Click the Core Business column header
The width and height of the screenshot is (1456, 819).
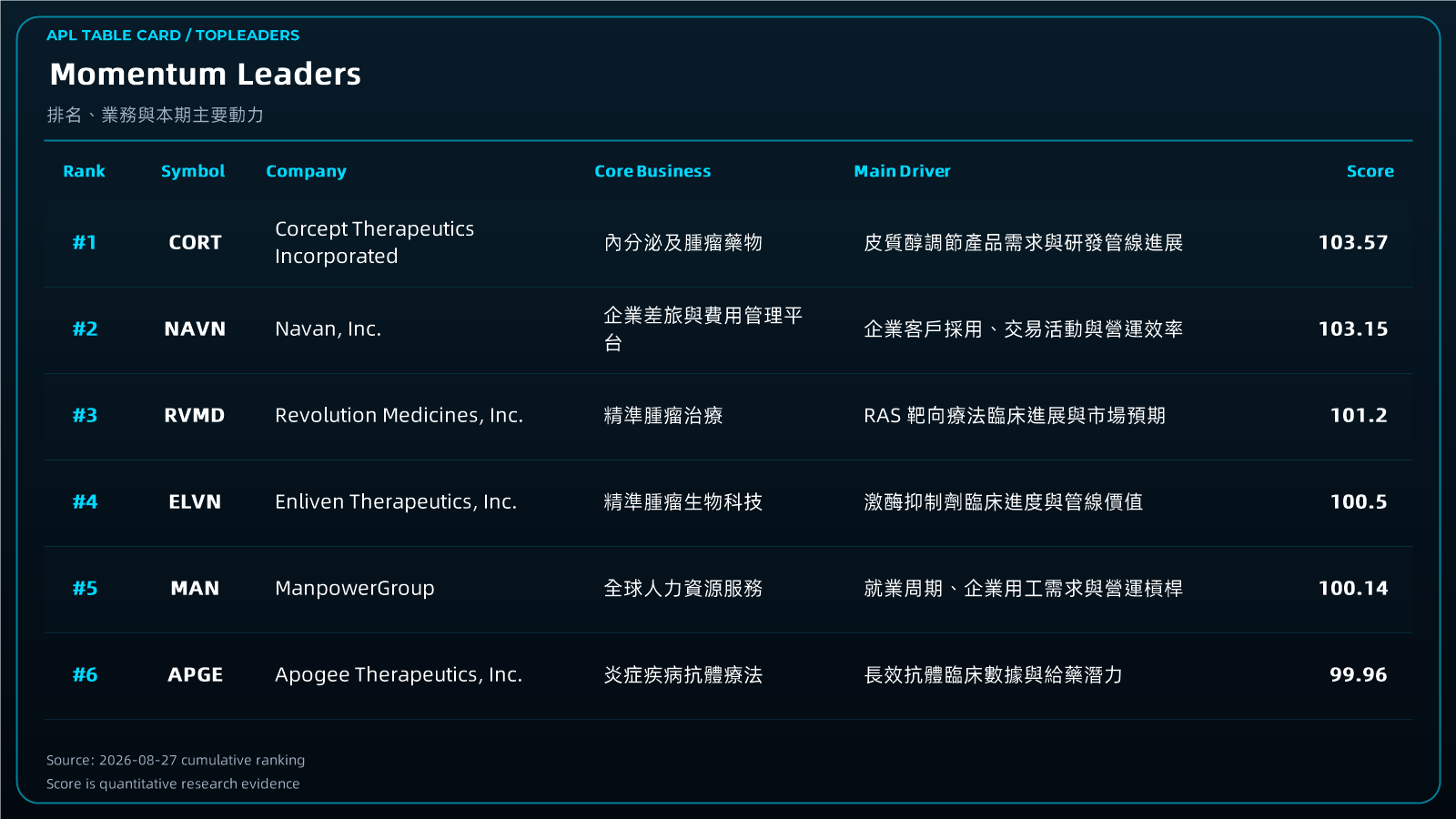[652, 171]
